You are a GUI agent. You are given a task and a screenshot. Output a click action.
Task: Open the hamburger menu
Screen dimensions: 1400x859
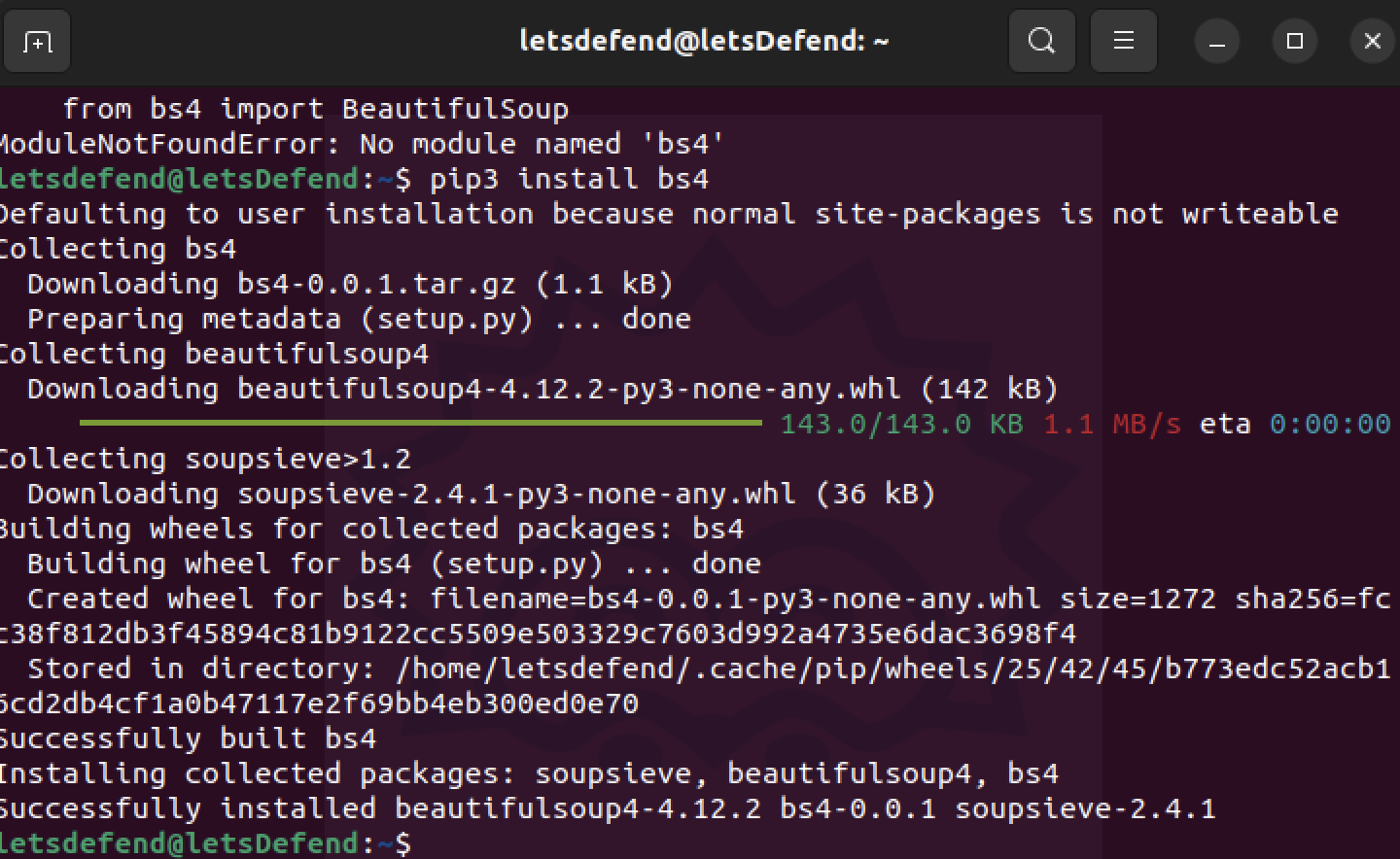click(1123, 41)
